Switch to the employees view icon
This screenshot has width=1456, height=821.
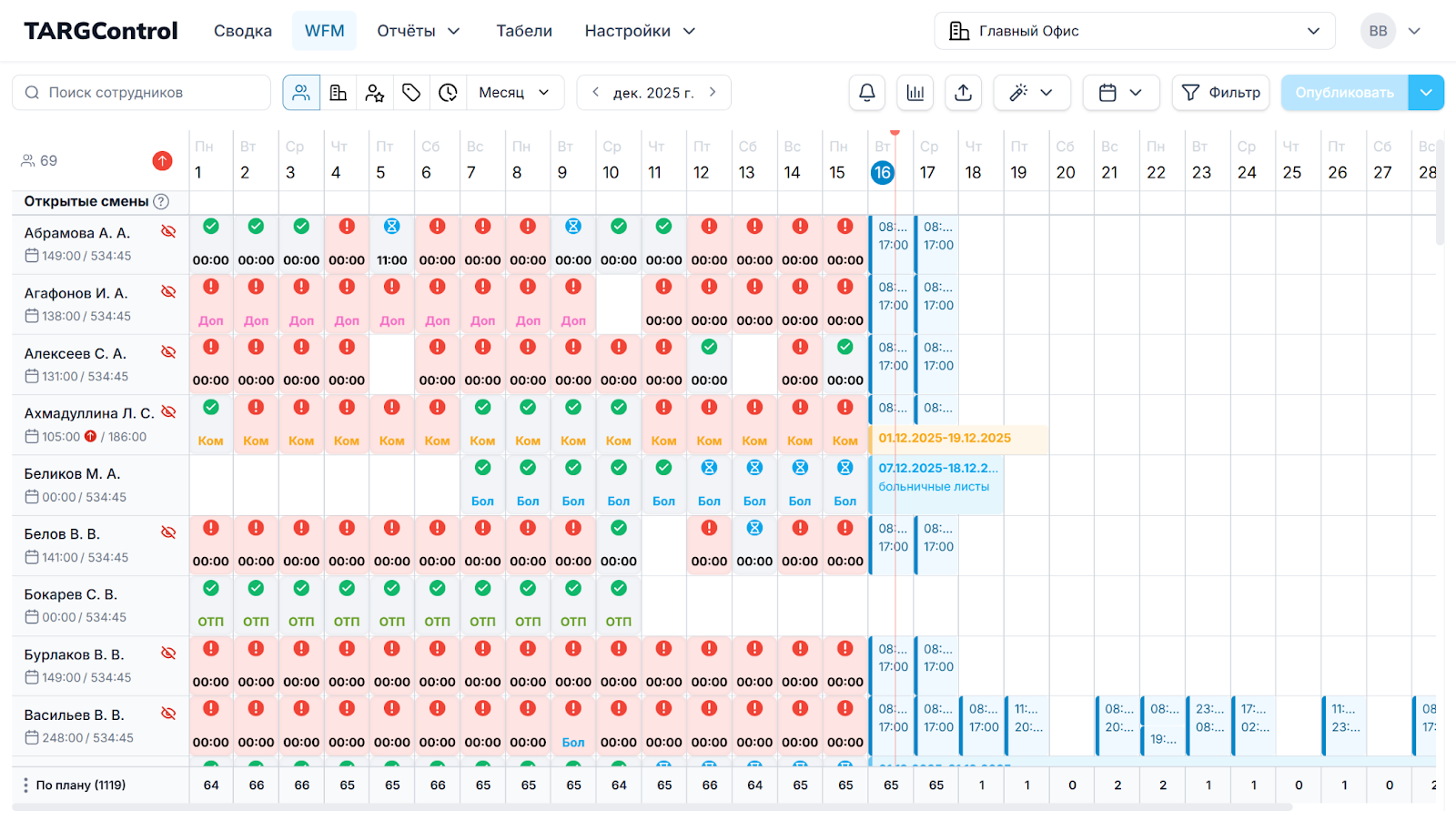coord(301,93)
